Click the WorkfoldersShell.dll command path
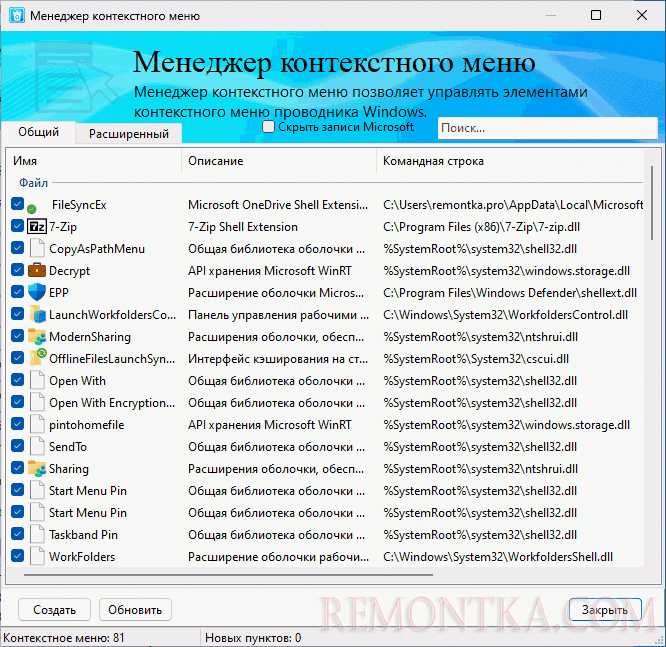Image resolution: width=666 pixels, height=647 pixels. point(498,557)
